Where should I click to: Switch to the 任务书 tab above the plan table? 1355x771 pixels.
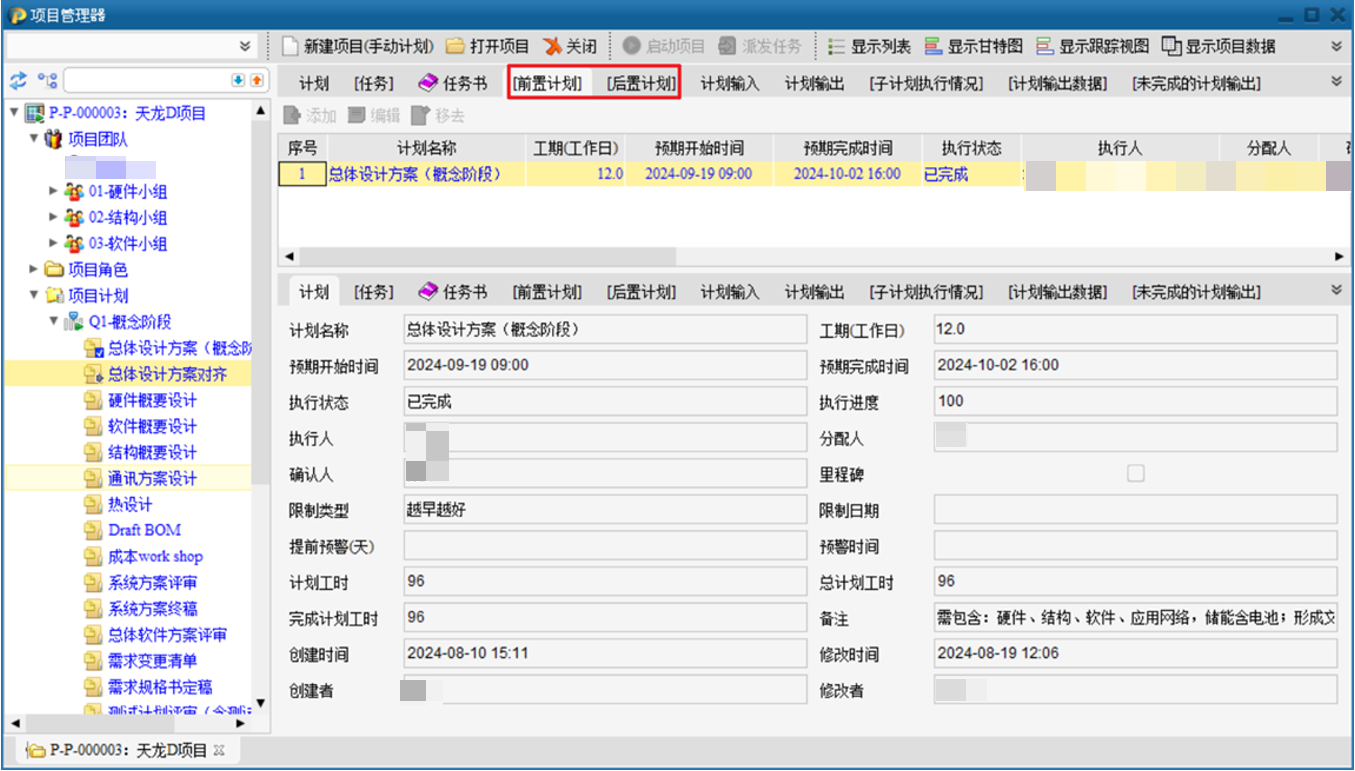453,83
